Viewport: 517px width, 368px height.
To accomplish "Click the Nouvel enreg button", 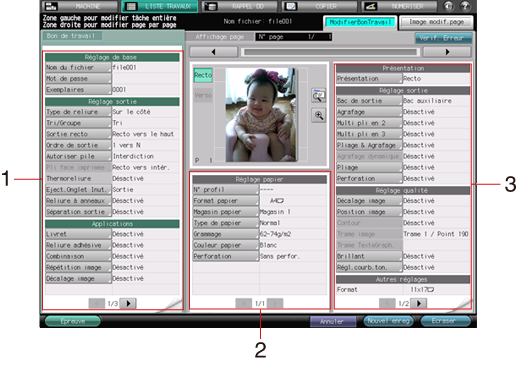I will pyautogui.click(x=388, y=321).
